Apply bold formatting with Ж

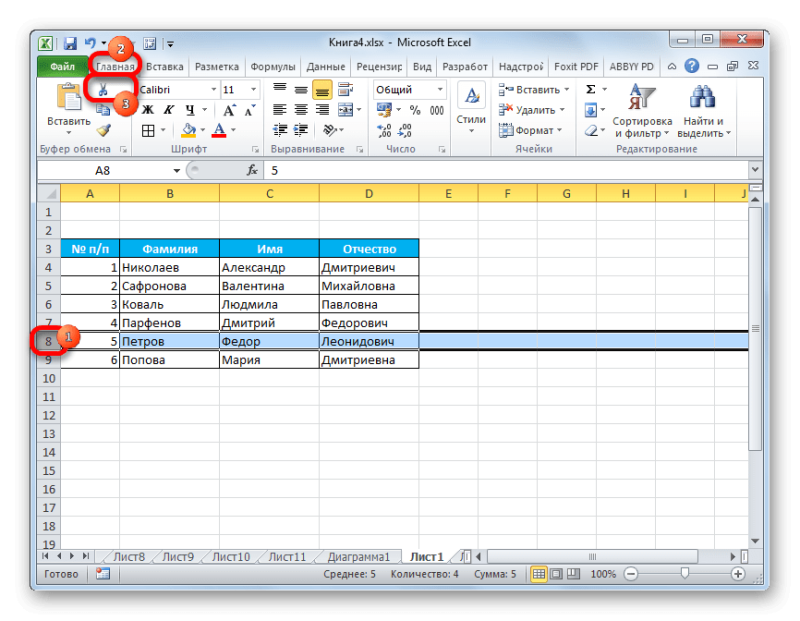[148, 110]
